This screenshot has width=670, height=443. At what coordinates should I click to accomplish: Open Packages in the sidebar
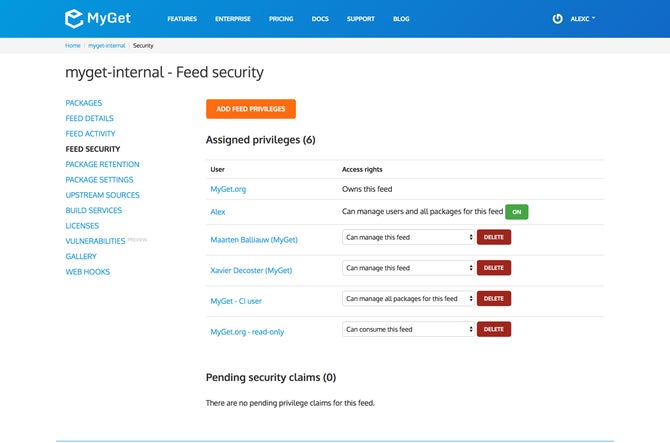84,103
